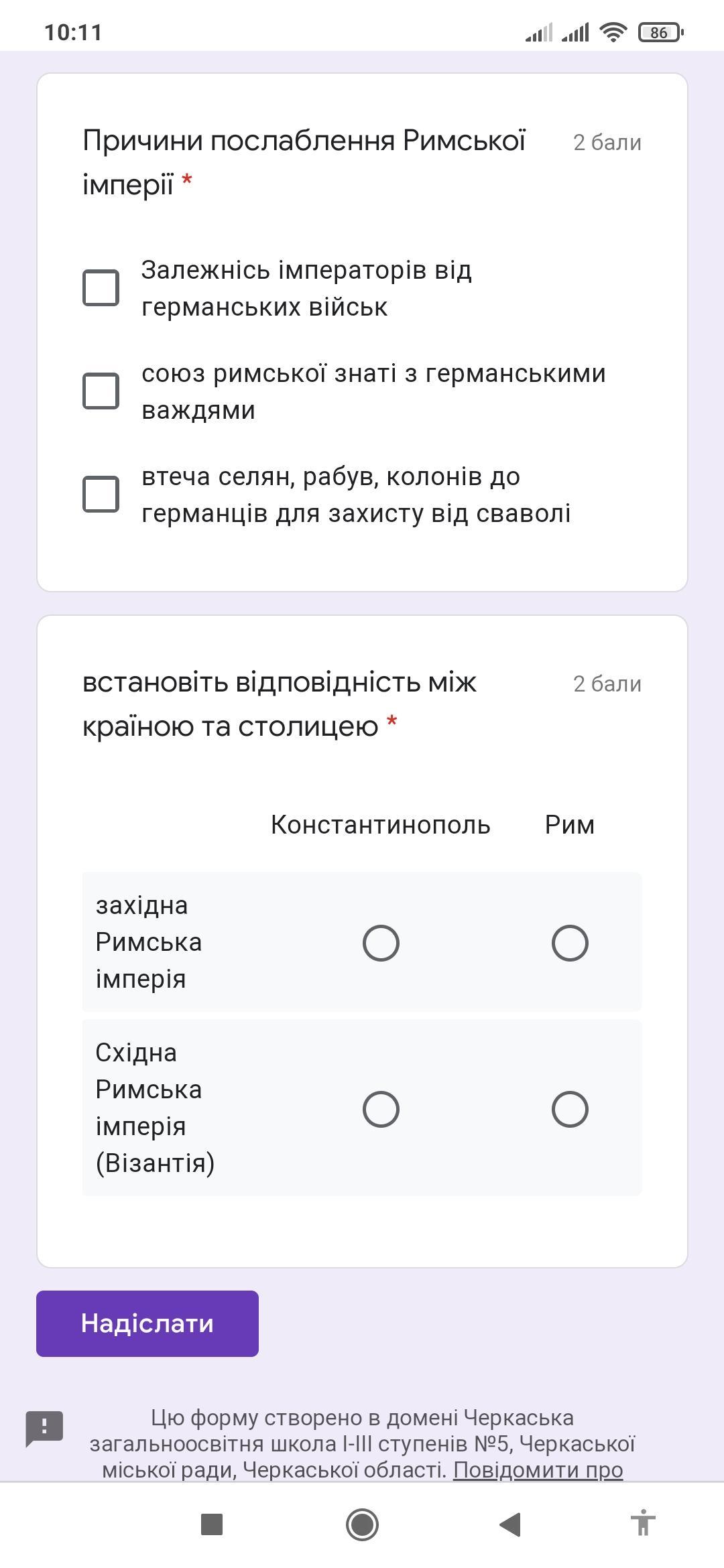
Task: Tap the second mobile signal strength icon
Action: [x=575, y=32]
